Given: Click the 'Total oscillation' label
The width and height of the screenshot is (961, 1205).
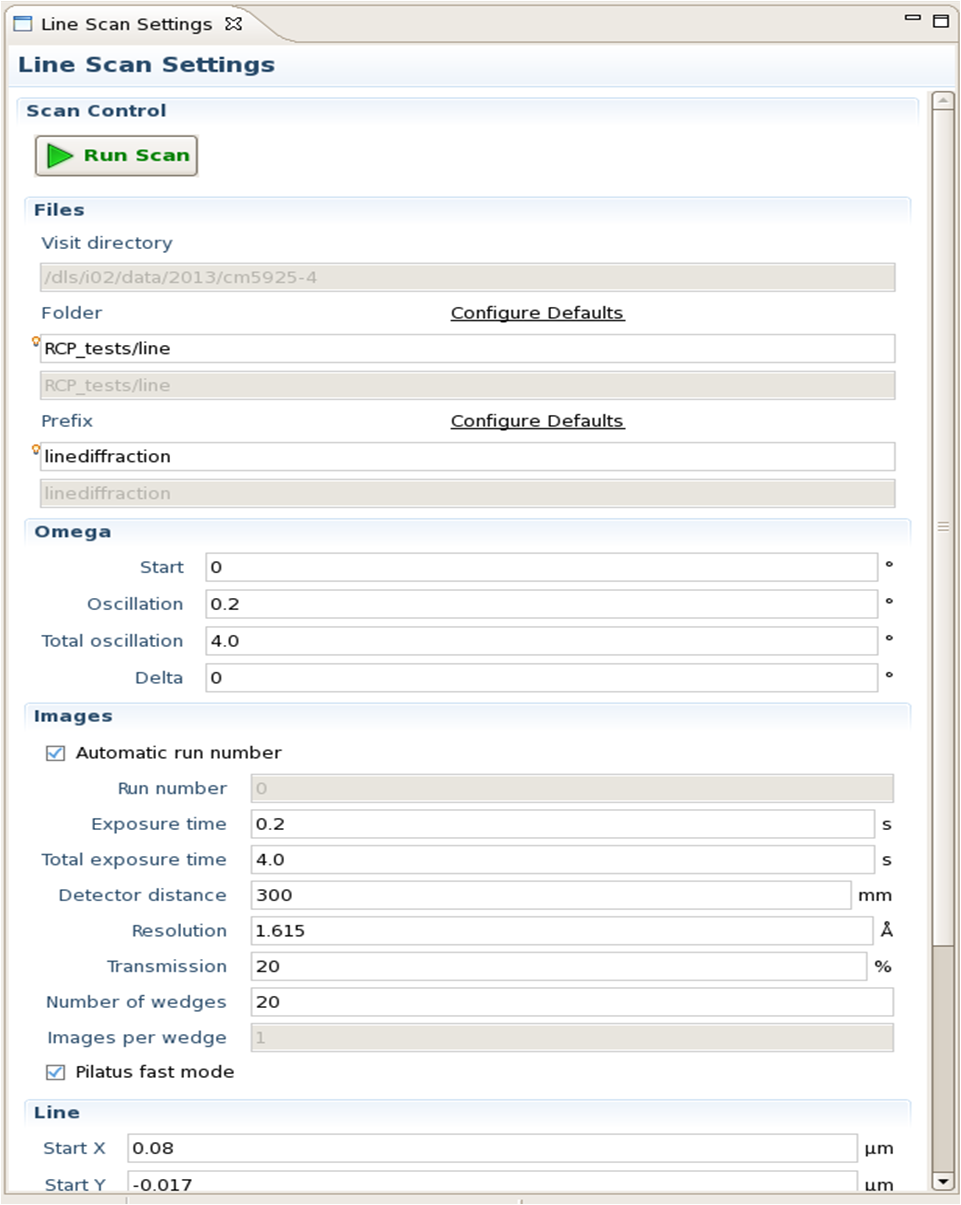Looking at the screenshot, I should point(112,641).
